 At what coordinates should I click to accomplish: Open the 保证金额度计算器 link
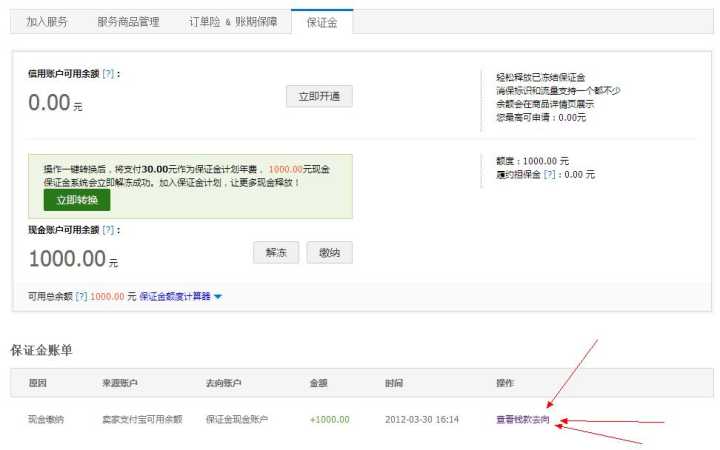(174, 297)
